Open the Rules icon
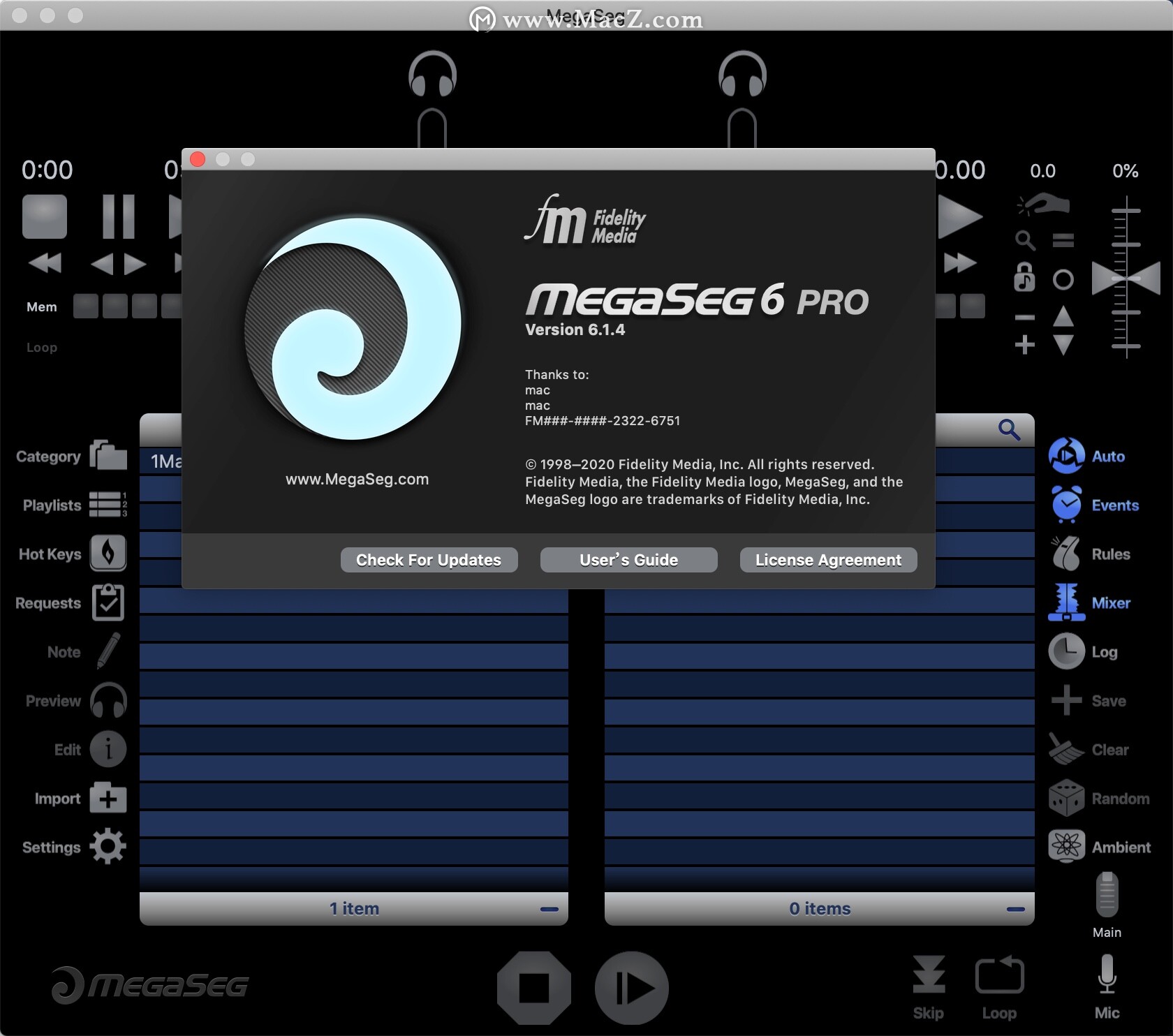1173x1036 pixels. [x=1066, y=554]
